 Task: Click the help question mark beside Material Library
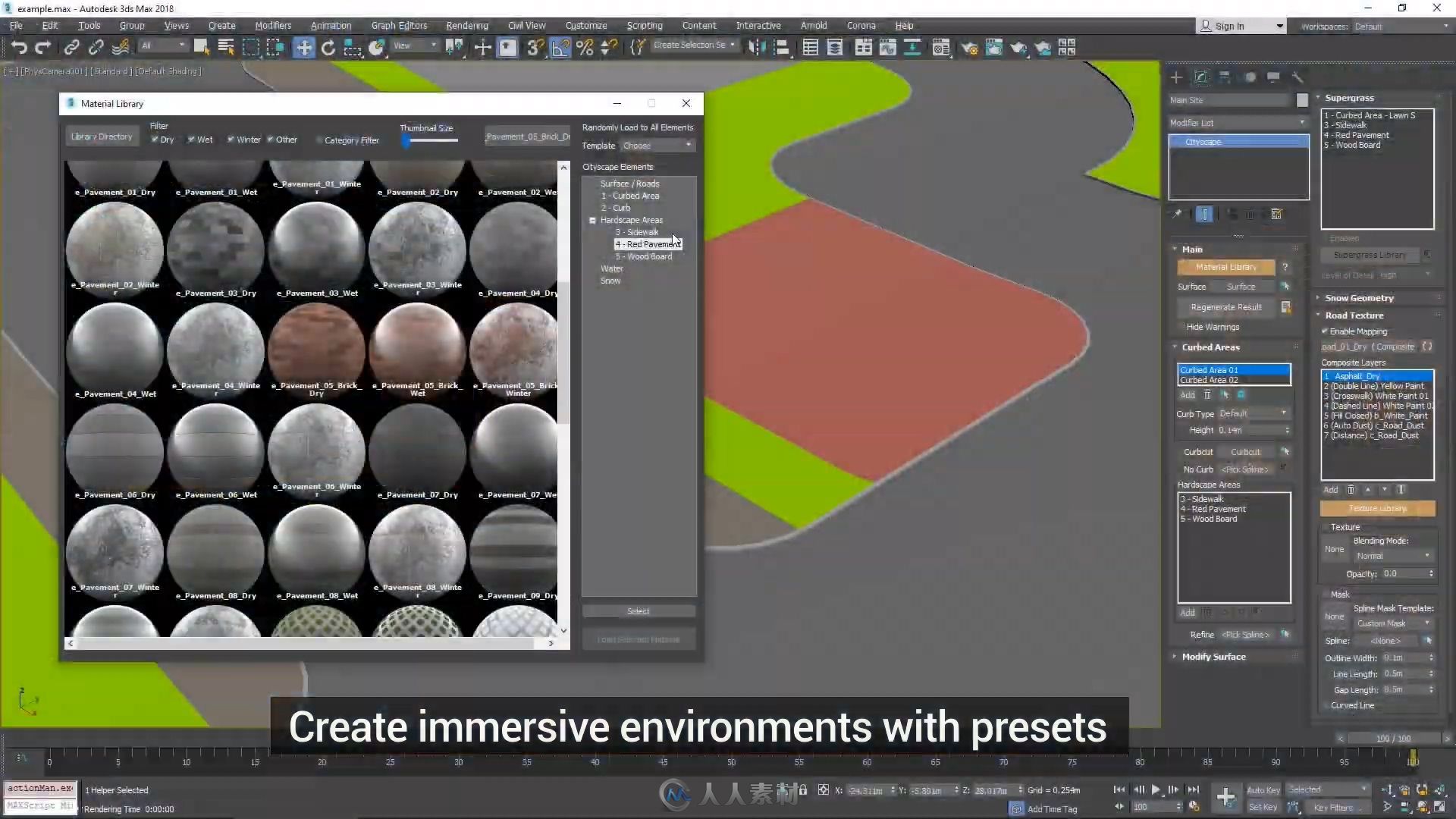[1285, 267]
